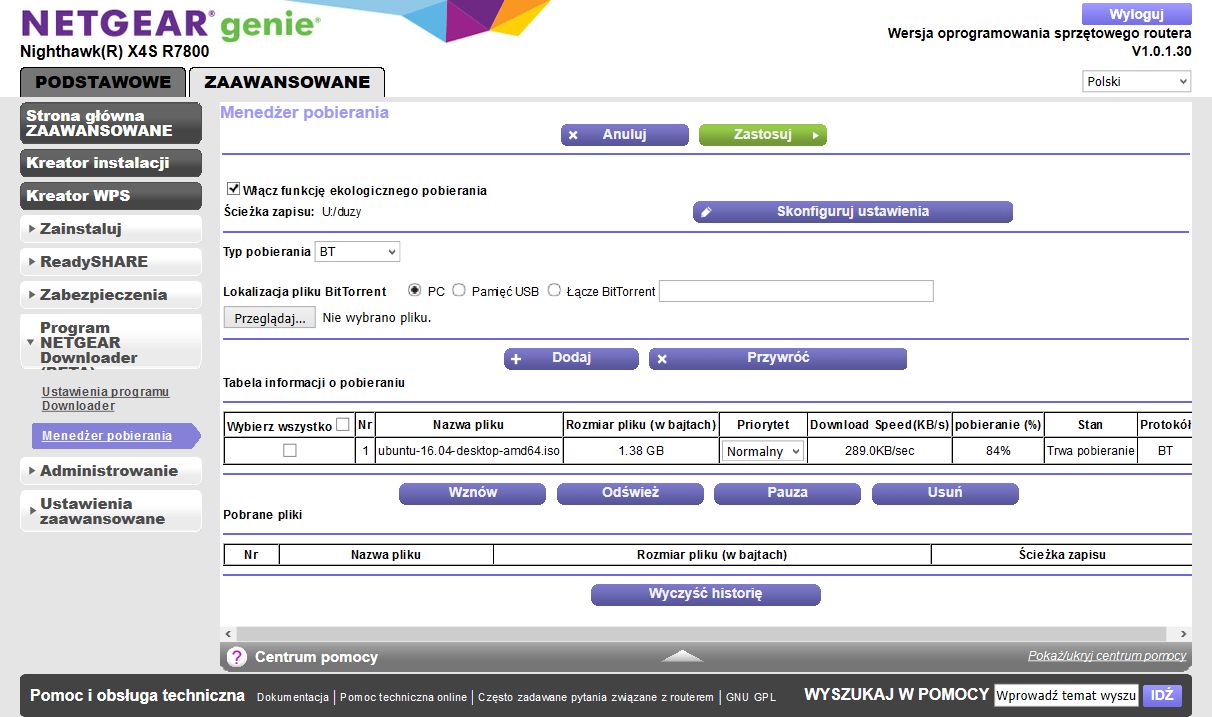The image size is (1212, 717).
Task: Click the horizontal scrollbar left arrow
Action: [227, 634]
